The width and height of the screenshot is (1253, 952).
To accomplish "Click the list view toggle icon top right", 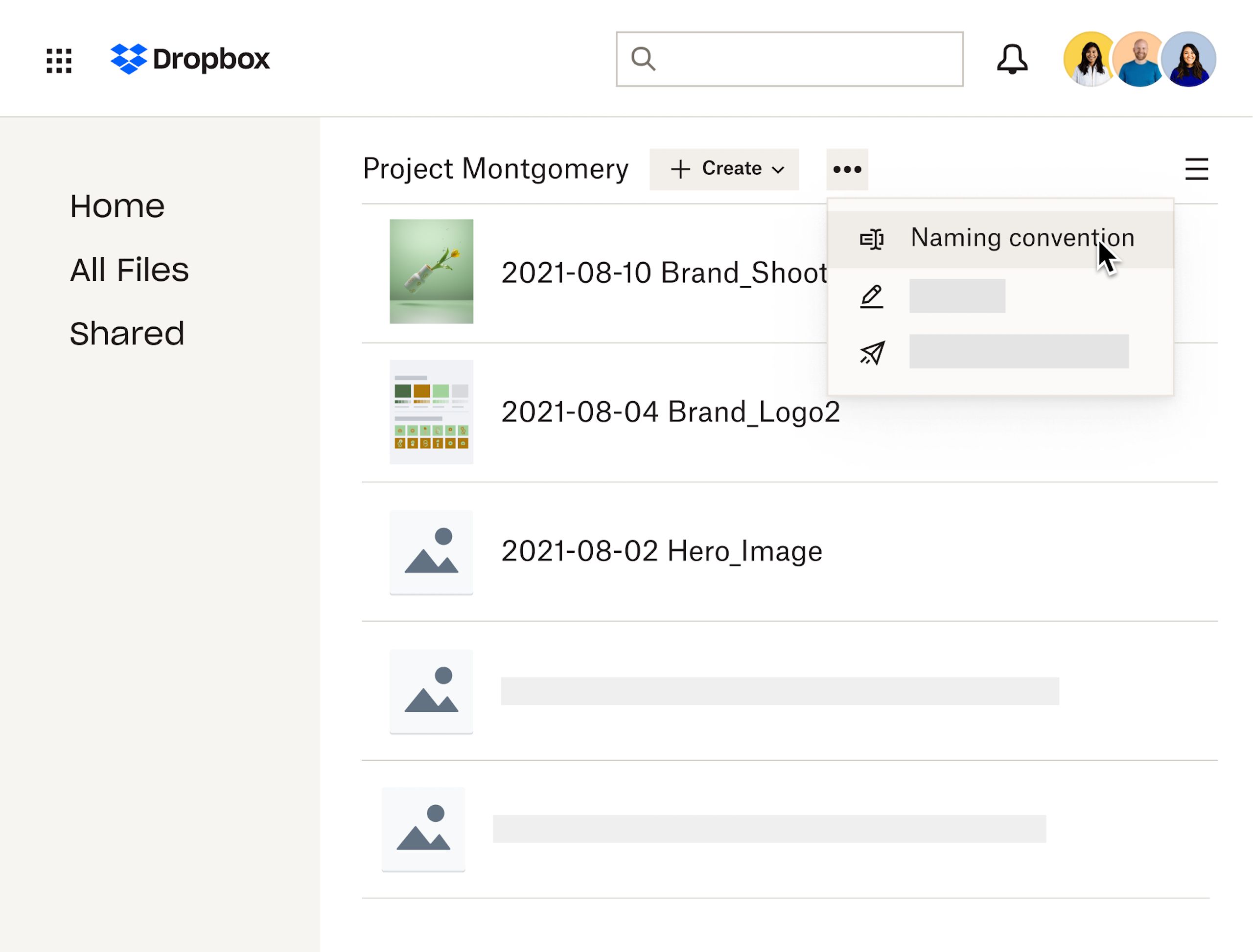I will click(1196, 168).
